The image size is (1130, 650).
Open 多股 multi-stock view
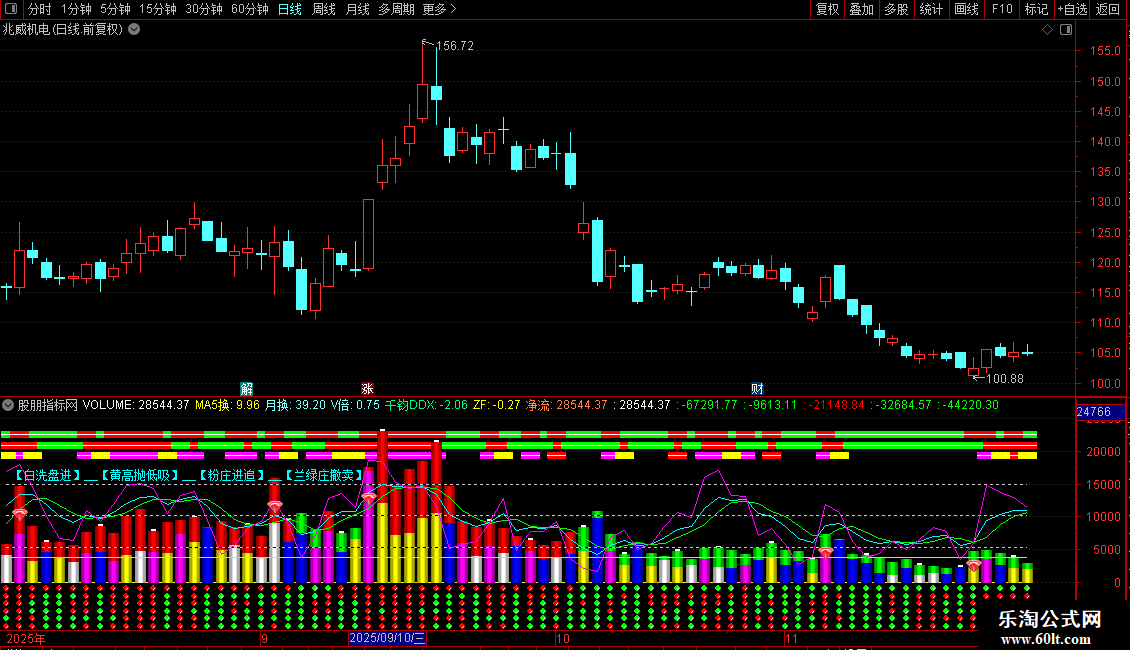pos(896,9)
